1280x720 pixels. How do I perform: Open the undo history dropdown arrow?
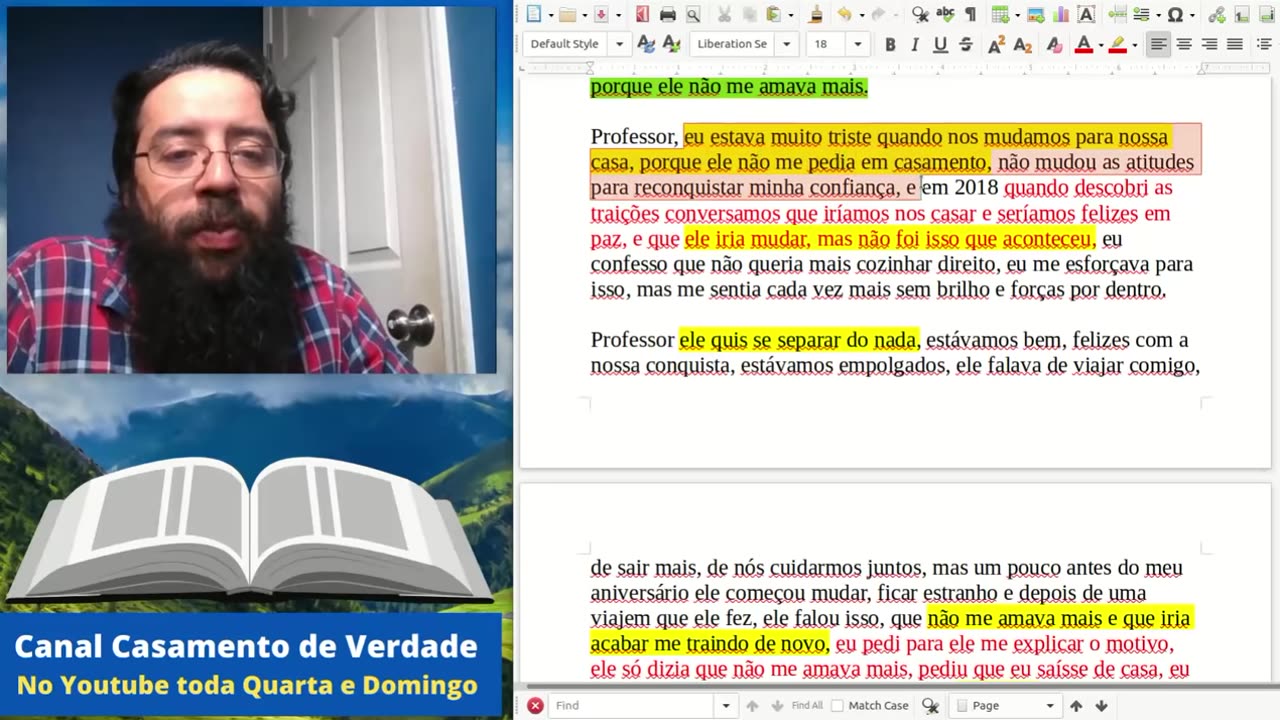click(860, 14)
